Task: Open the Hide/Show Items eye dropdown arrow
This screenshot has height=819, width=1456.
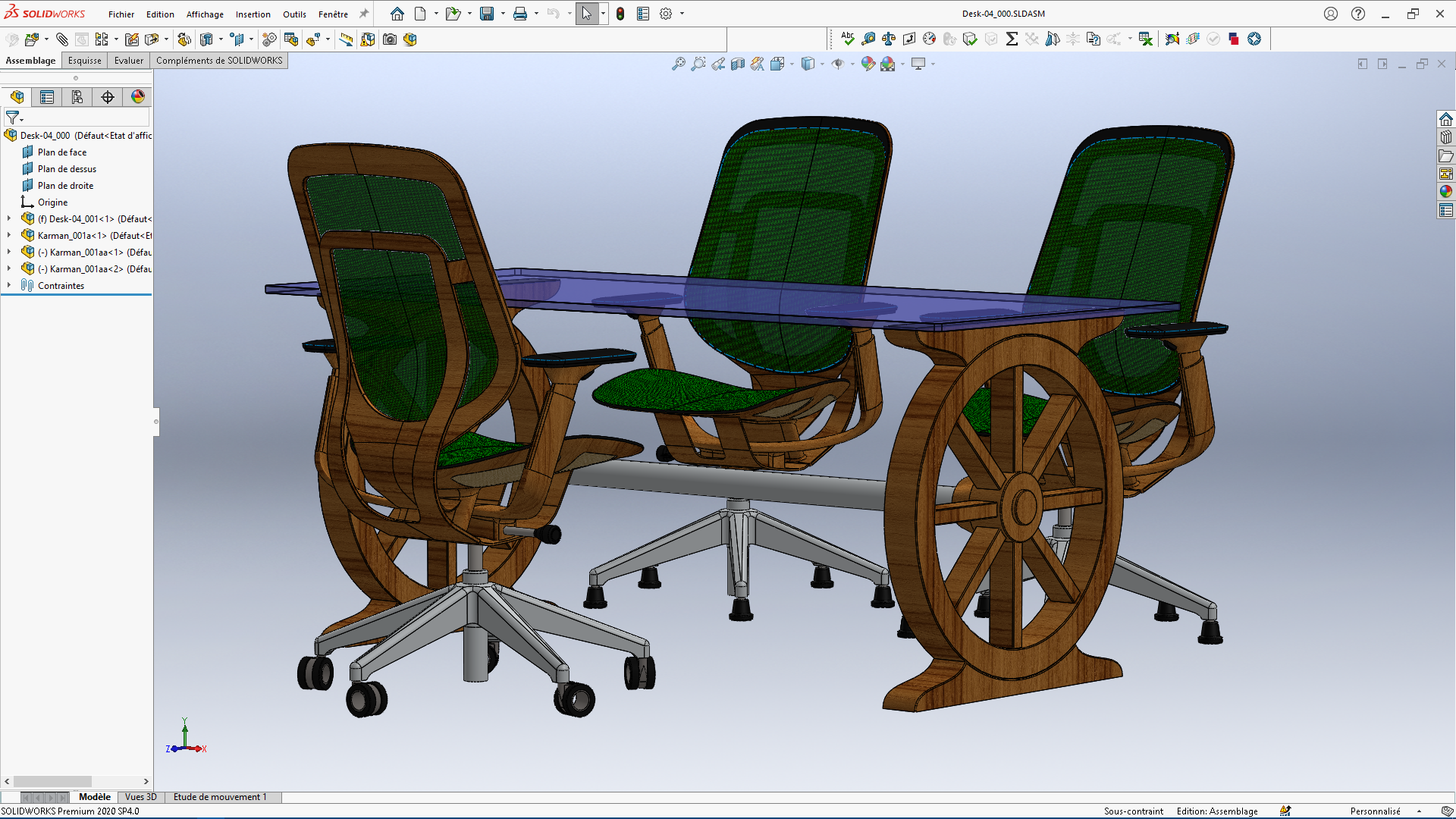Action: click(852, 64)
